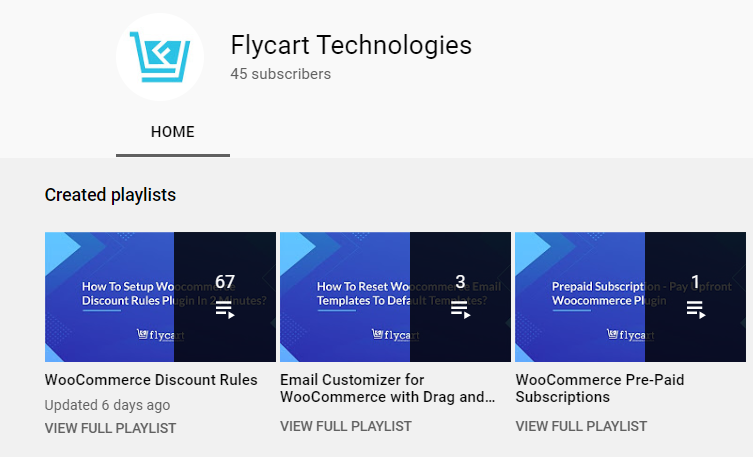
Task: Click the How To Reset Woocommerce Email thumbnail
Action: click(x=395, y=297)
